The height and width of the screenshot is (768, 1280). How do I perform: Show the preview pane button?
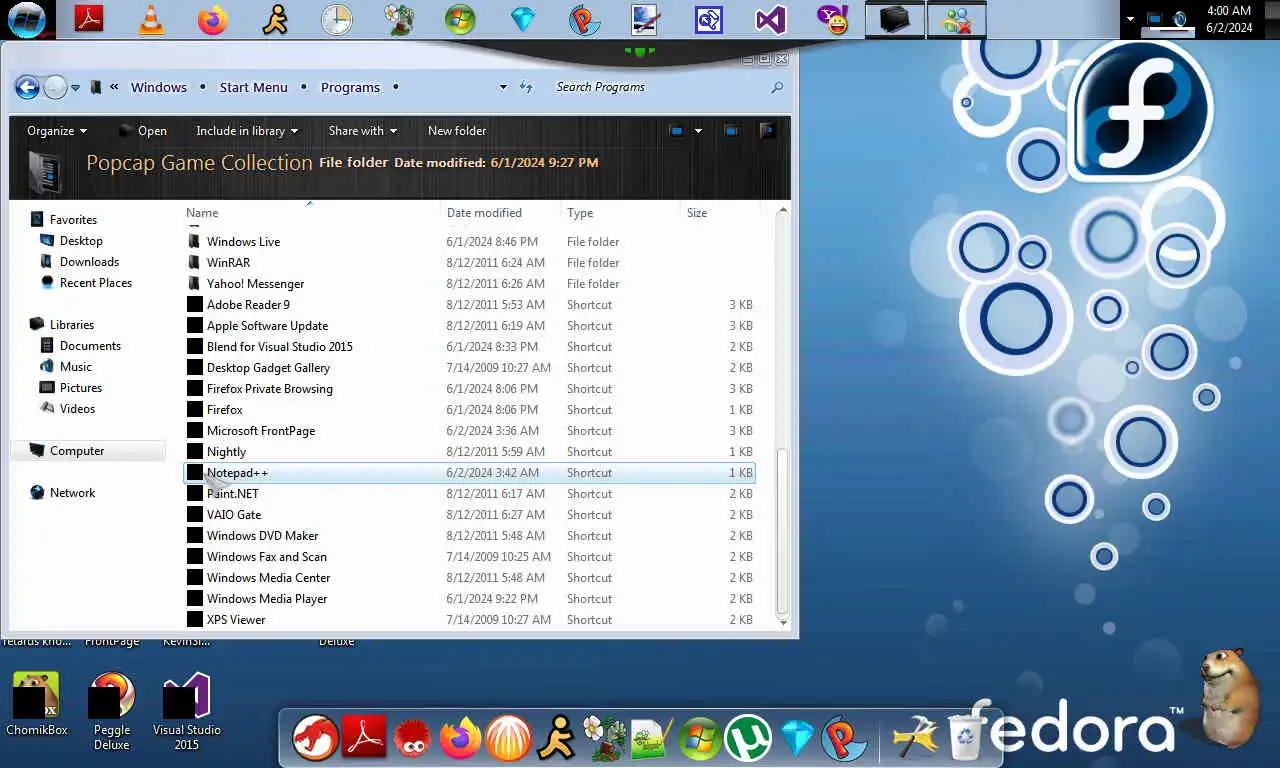click(732, 130)
